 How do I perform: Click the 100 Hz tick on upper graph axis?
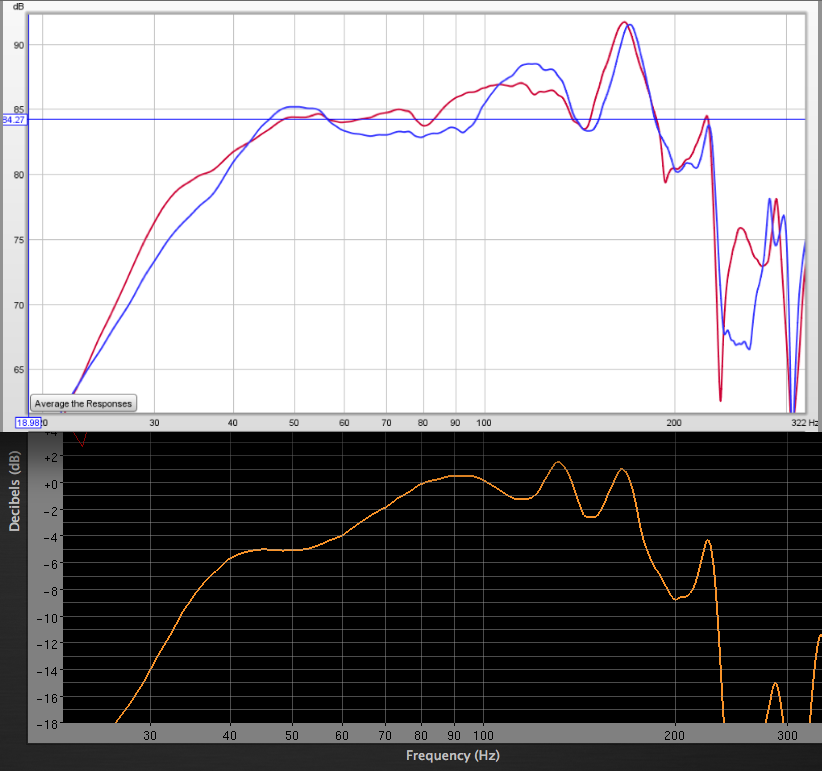(x=483, y=422)
